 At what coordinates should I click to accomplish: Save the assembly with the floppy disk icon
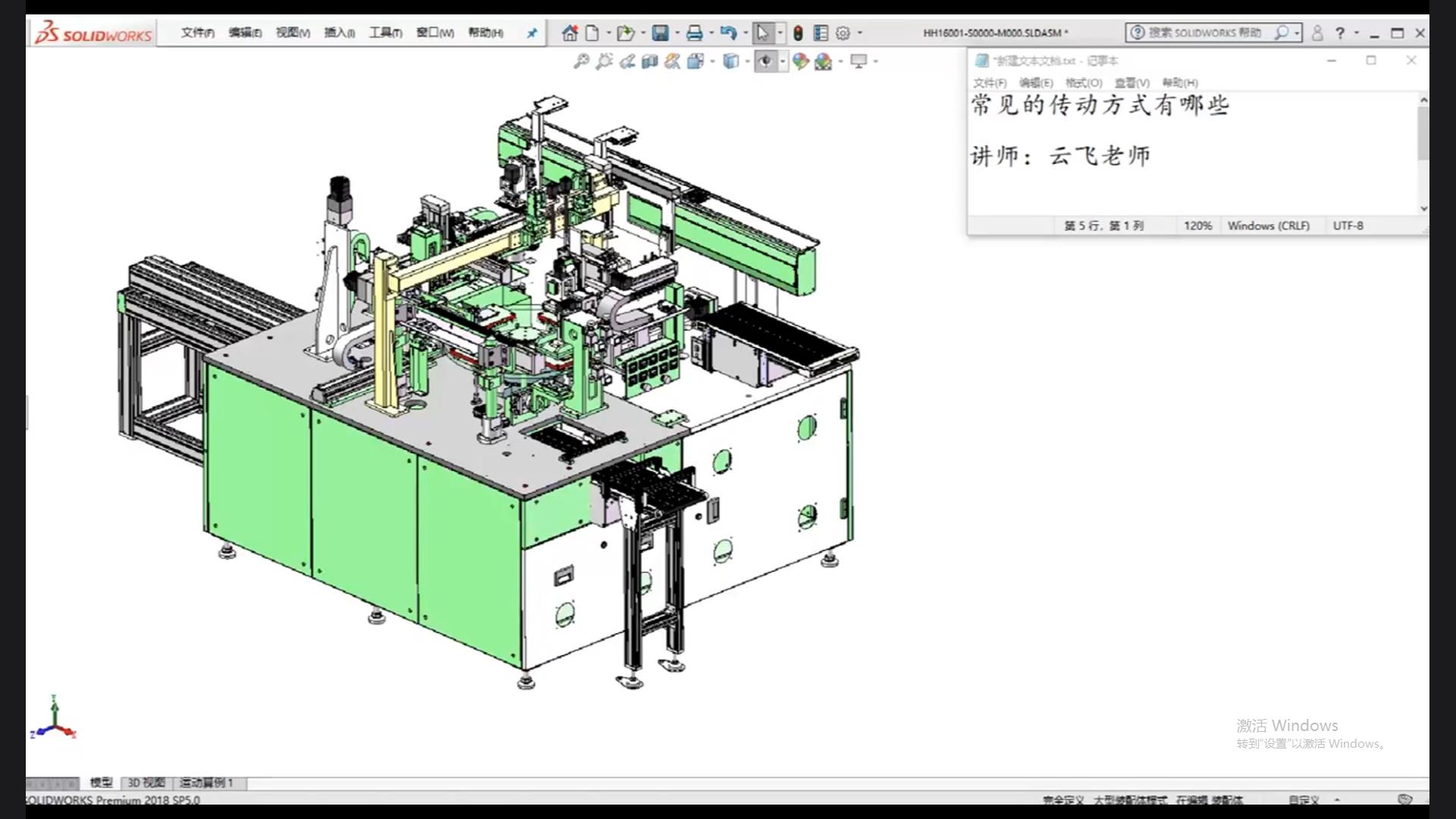(661, 33)
